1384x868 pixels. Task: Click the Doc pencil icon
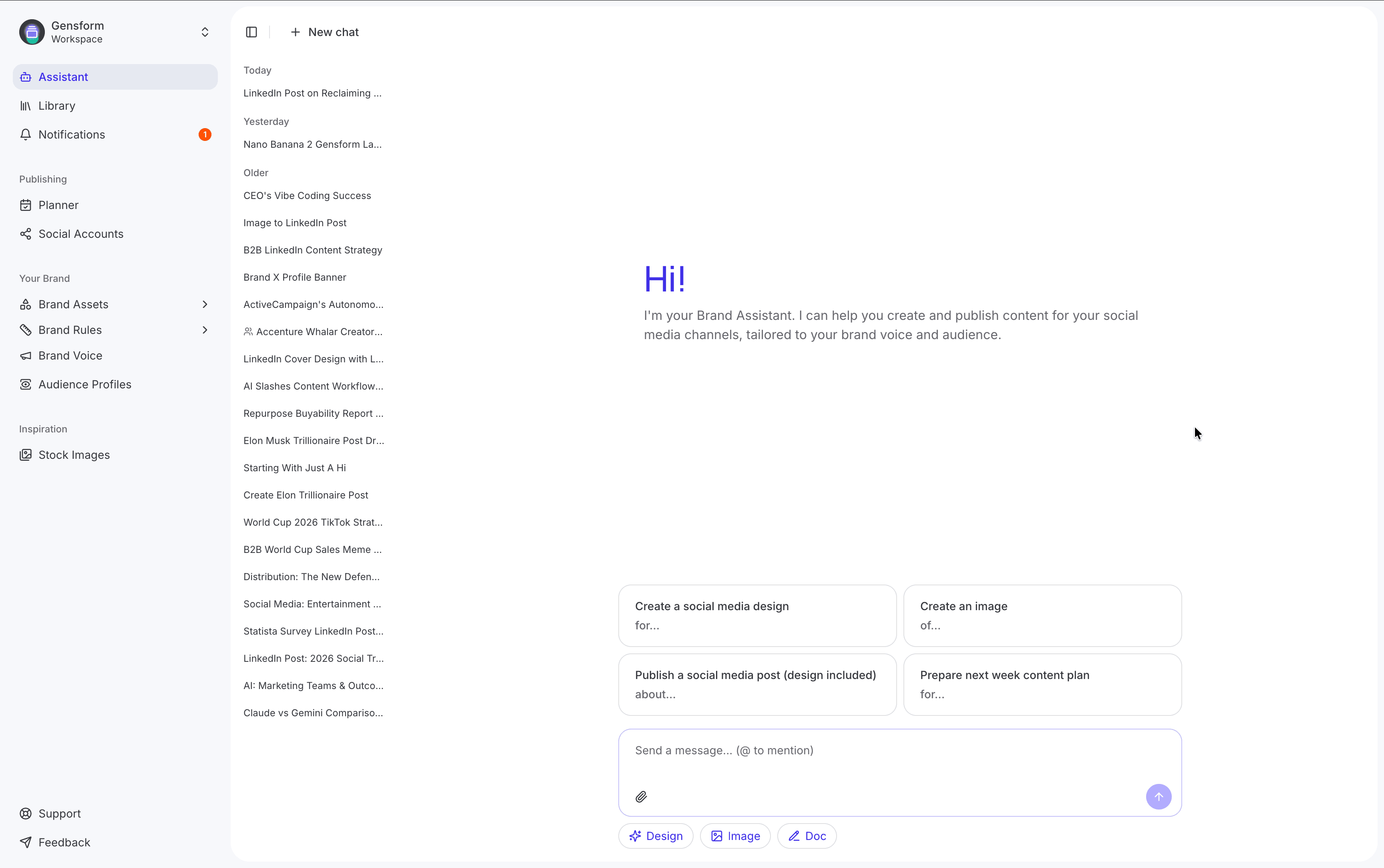click(x=794, y=836)
